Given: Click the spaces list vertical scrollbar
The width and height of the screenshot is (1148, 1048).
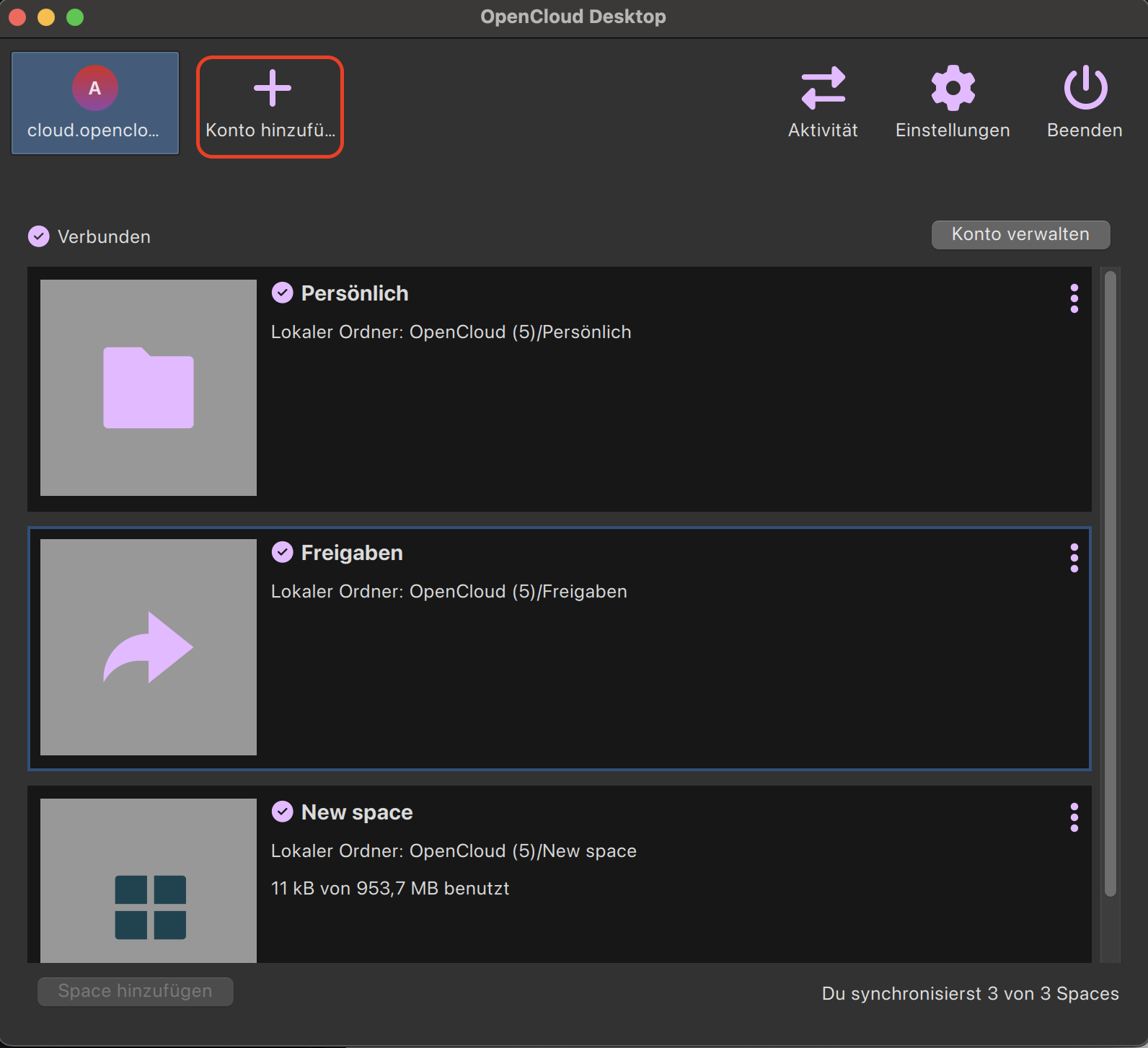Looking at the screenshot, I should point(1111,584).
